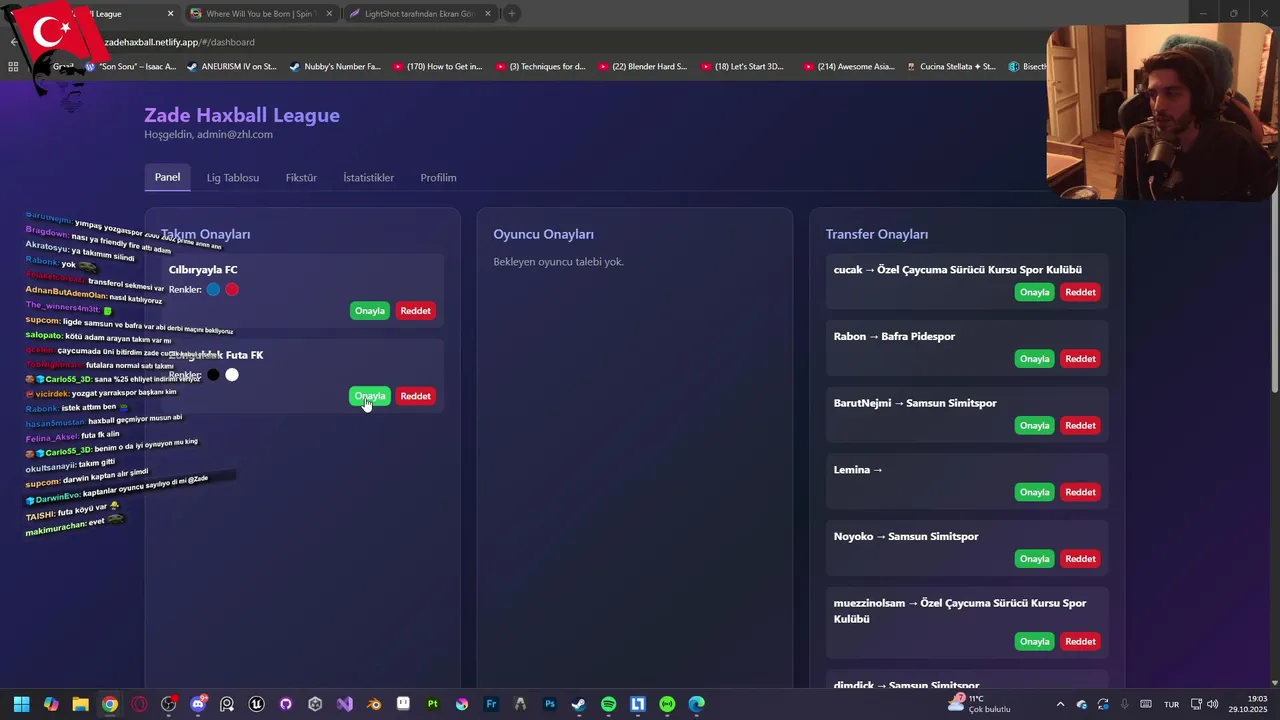
Task: Click the Zade Haxball League title
Action: pyautogui.click(x=242, y=115)
